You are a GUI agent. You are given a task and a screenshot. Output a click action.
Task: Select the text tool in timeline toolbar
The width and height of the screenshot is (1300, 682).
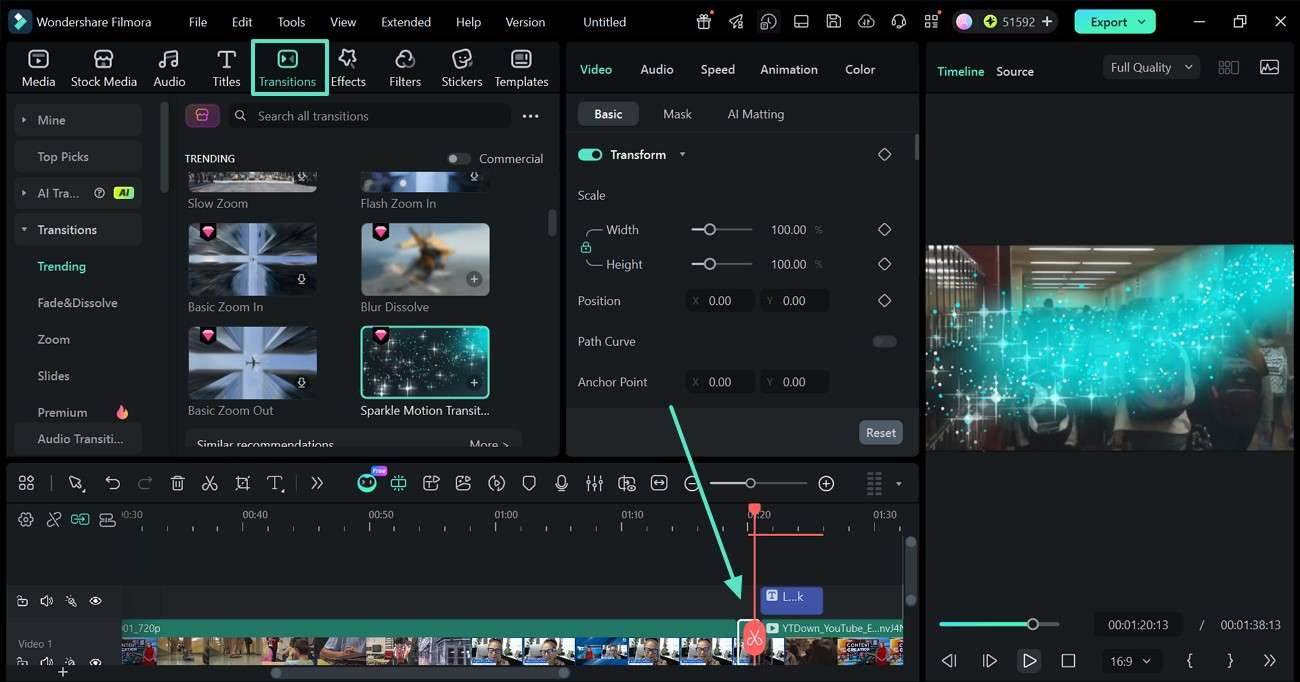pos(276,483)
